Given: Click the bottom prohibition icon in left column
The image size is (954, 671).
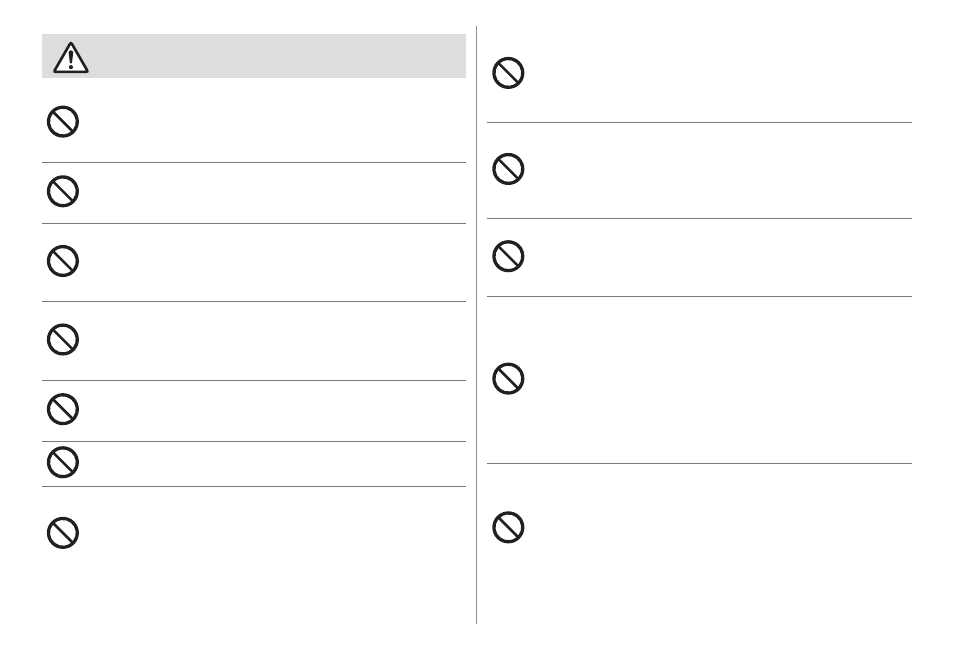Looking at the screenshot, I should pos(63,533).
